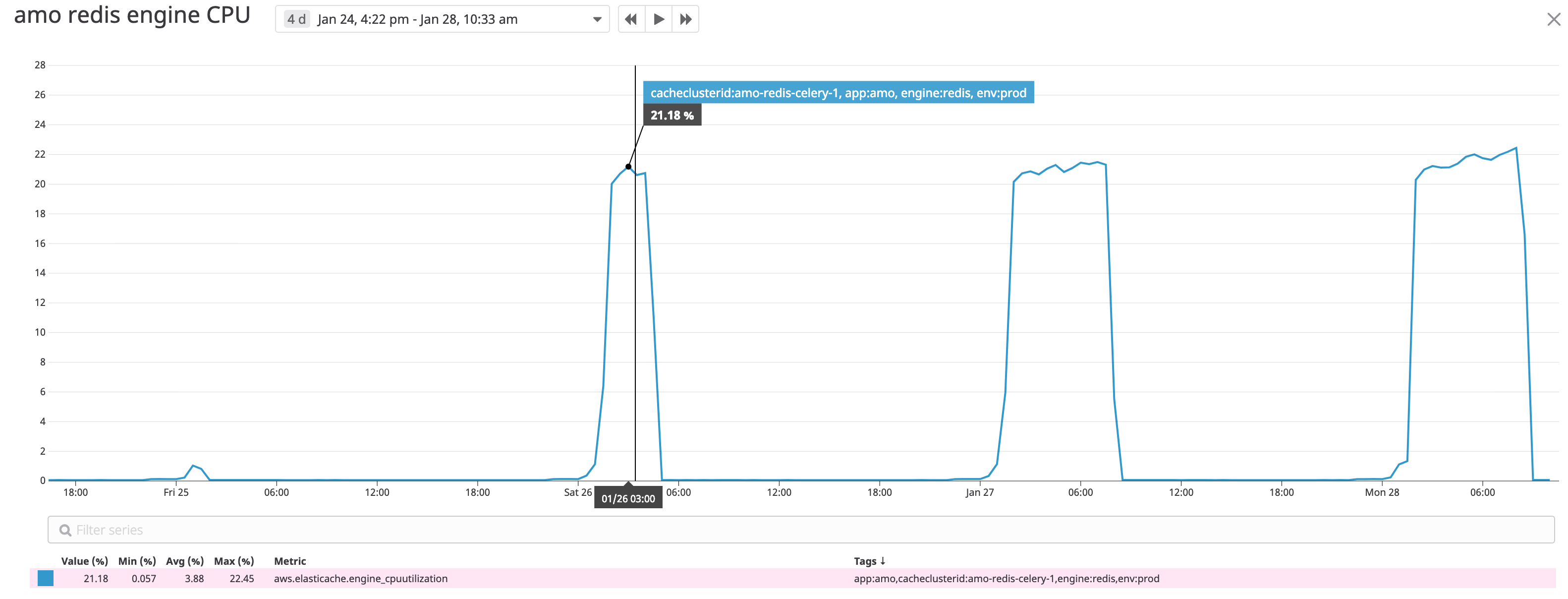Click the 'Fri 25' x-axis label
Image resolution: width=1568 pixels, height=599 pixels.
click(x=176, y=492)
